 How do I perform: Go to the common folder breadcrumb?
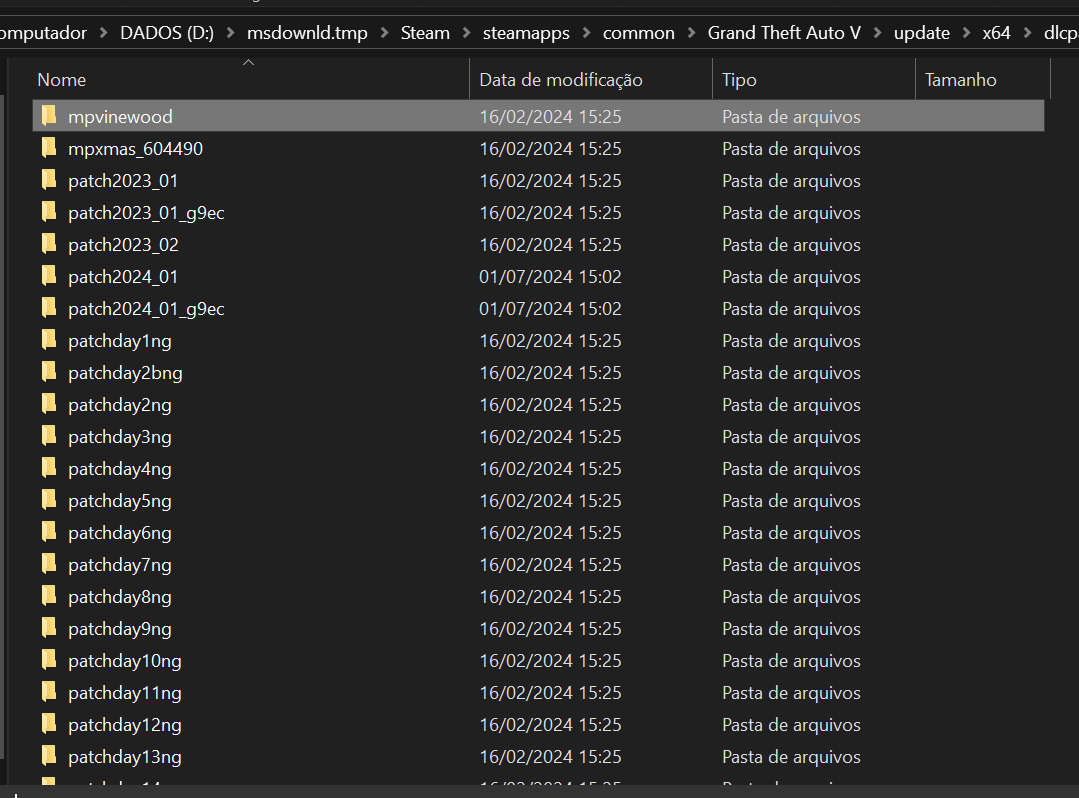coord(638,33)
